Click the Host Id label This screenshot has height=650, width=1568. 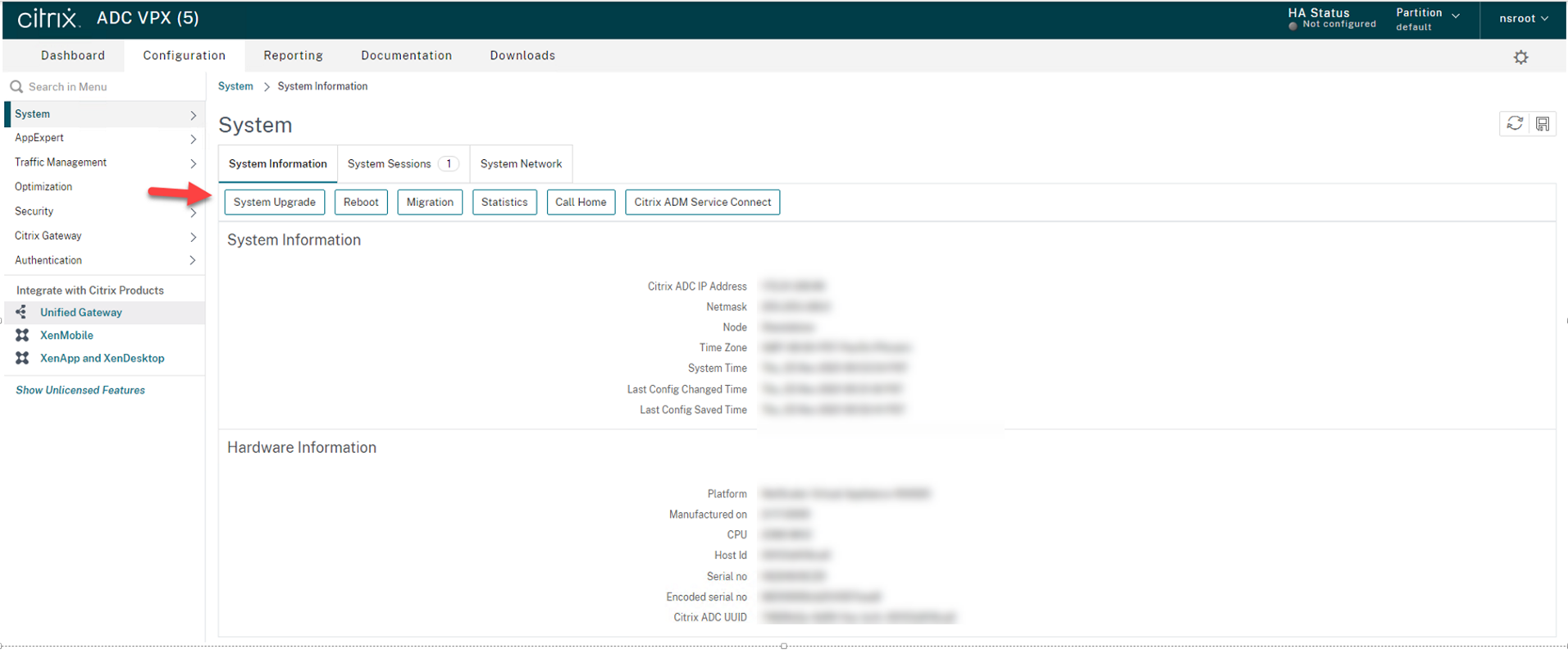pos(731,556)
